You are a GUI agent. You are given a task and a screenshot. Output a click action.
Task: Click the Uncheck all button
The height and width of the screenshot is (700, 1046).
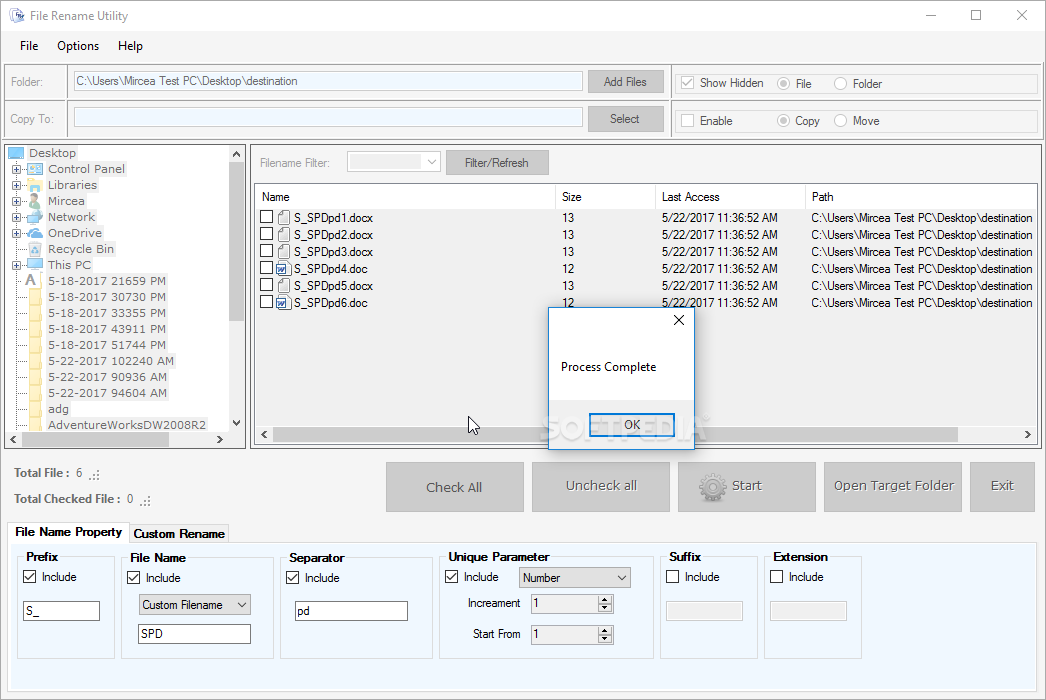[601, 487]
